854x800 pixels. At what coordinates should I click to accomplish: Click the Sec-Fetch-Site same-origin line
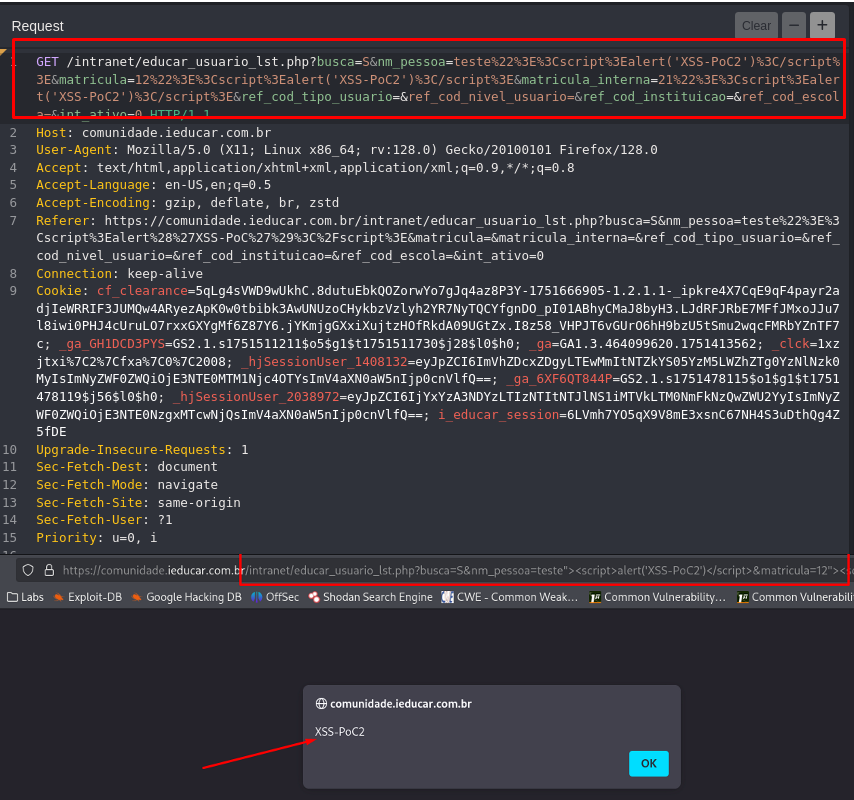[x=138, y=502]
